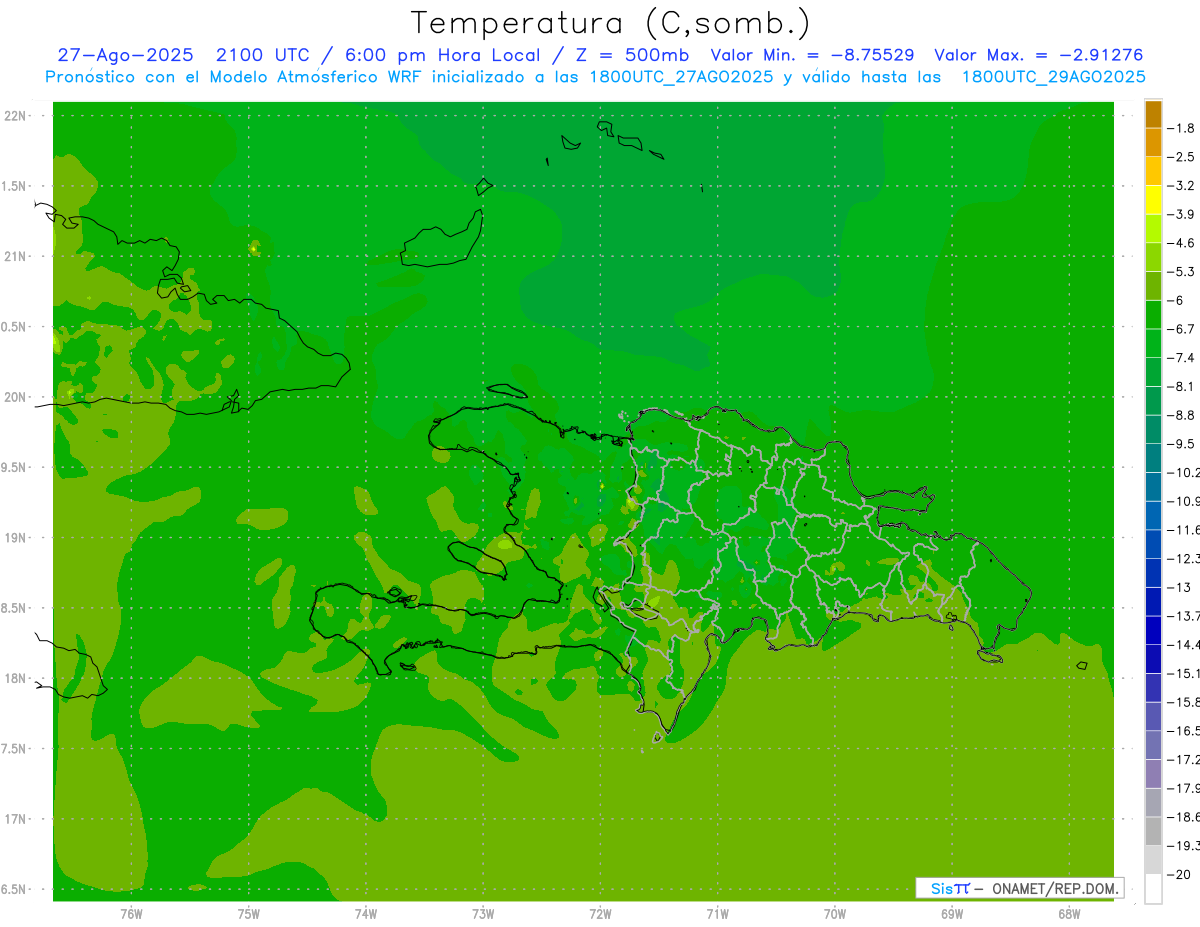Click the '22N' latitude label

[16, 116]
